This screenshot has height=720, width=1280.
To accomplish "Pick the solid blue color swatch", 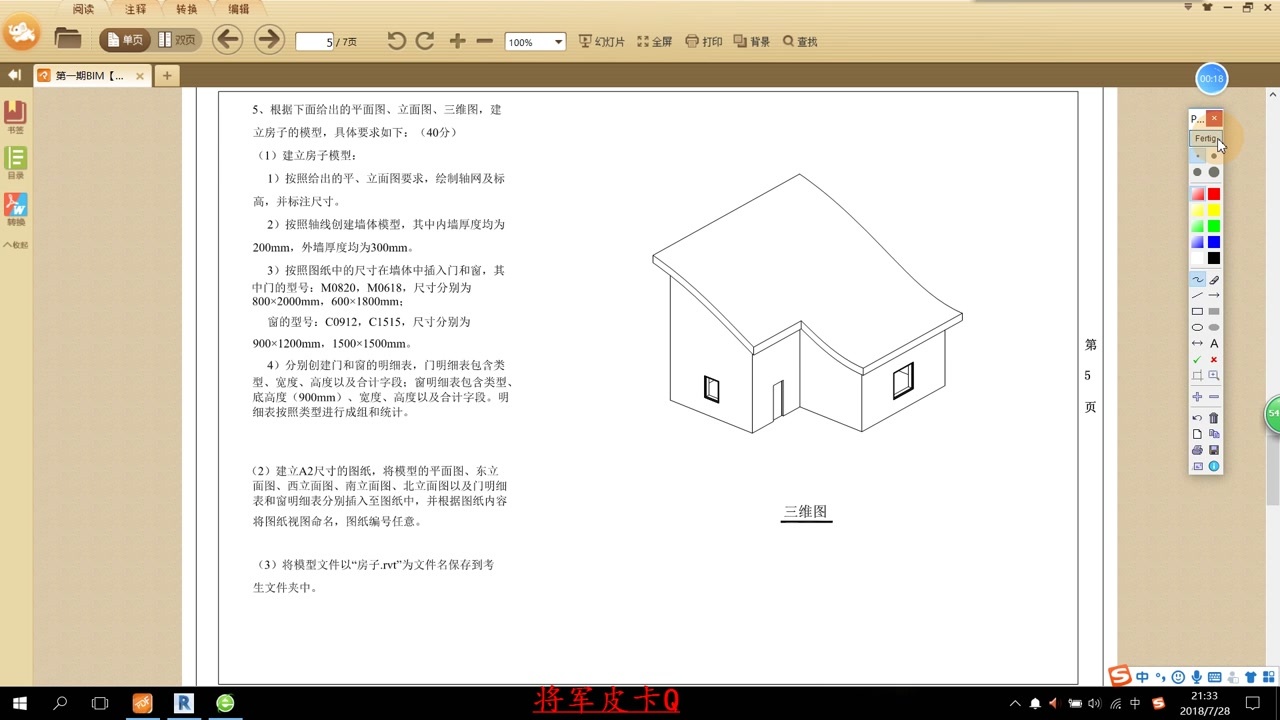I will point(1214,242).
